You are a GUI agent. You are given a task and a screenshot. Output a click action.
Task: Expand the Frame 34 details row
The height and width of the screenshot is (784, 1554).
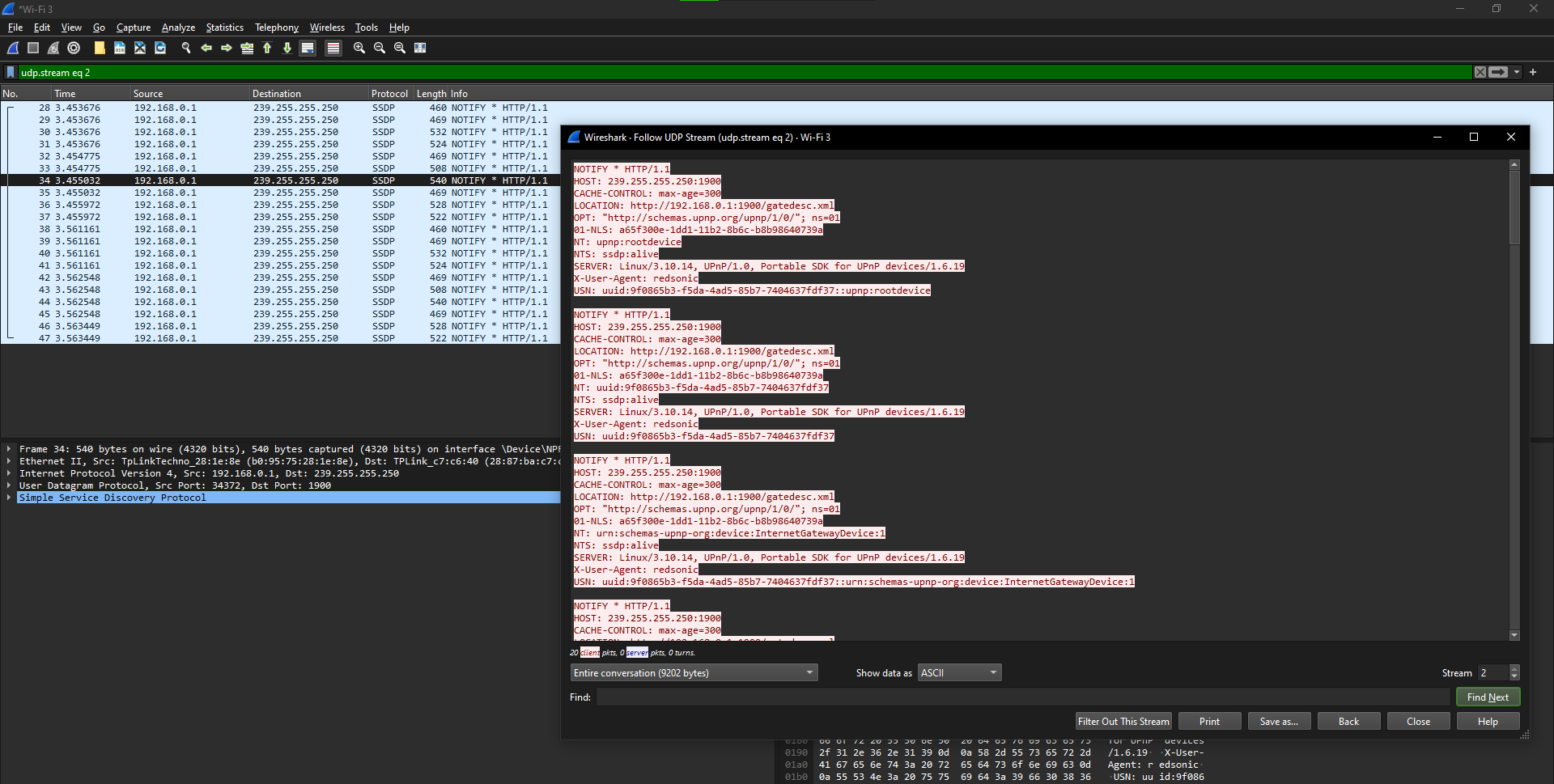tap(9, 449)
